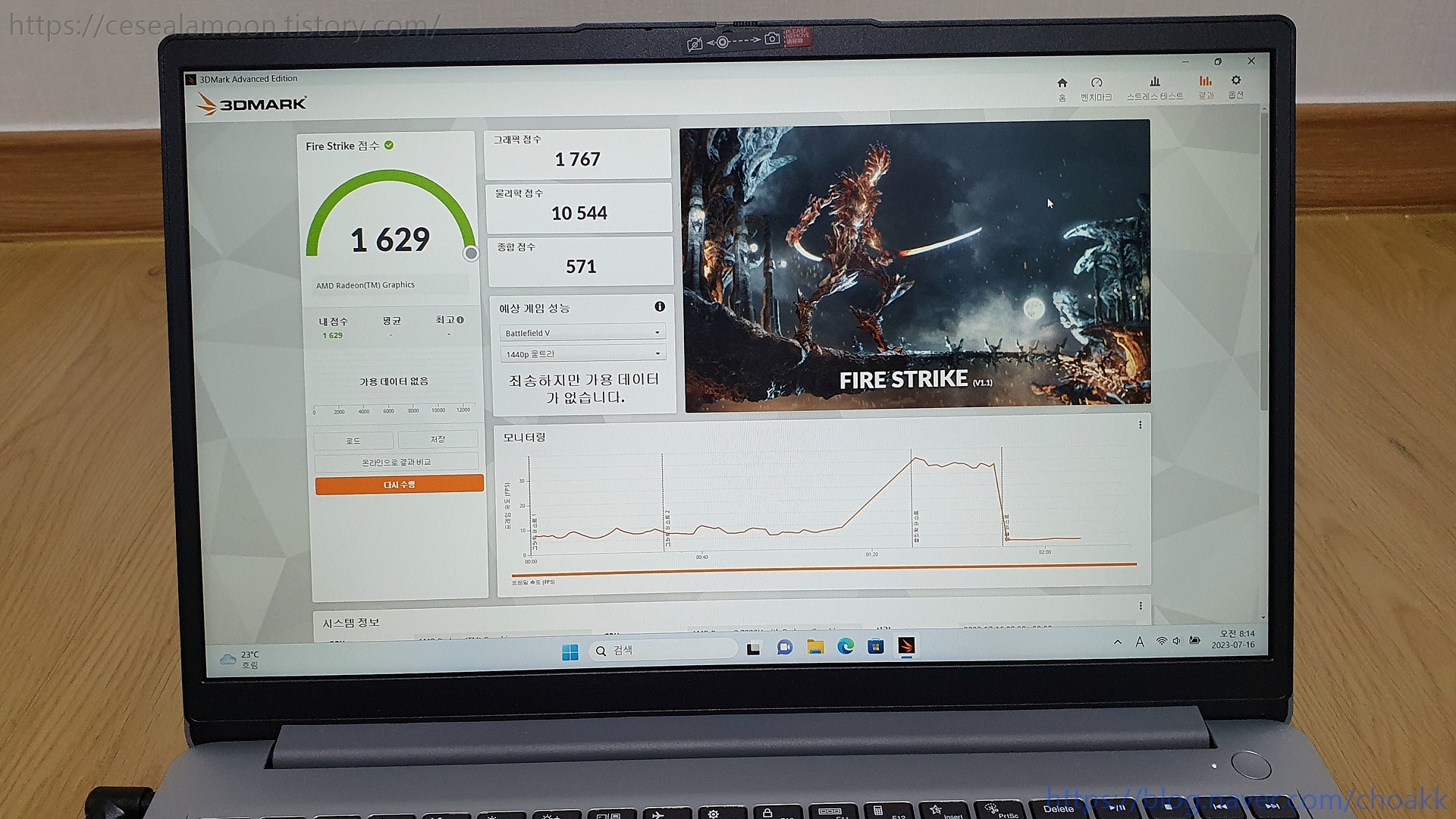Screen dimensions: 1456x819
Task: Open the Options tab (옵션)
Action: click(x=1236, y=86)
